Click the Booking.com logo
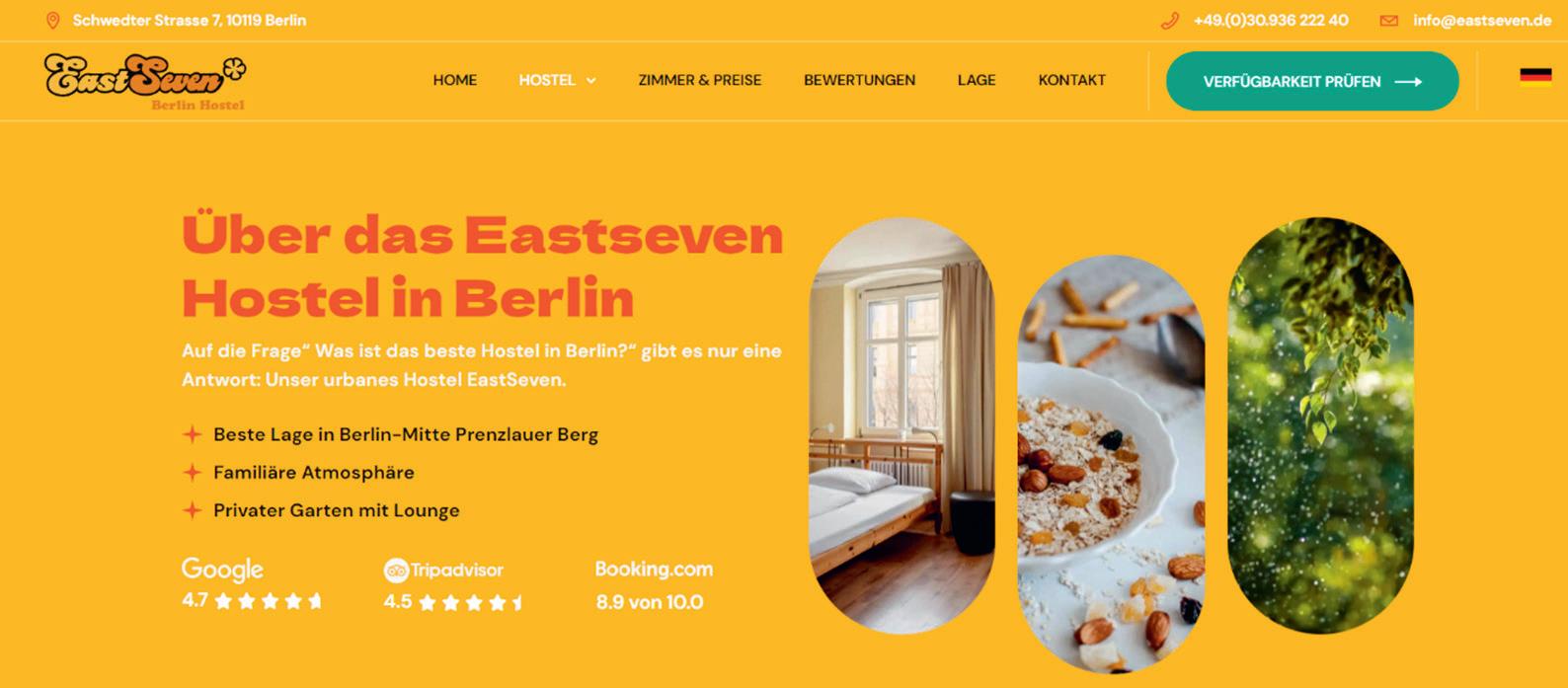Viewport: 1568px width, 688px height. [654, 570]
